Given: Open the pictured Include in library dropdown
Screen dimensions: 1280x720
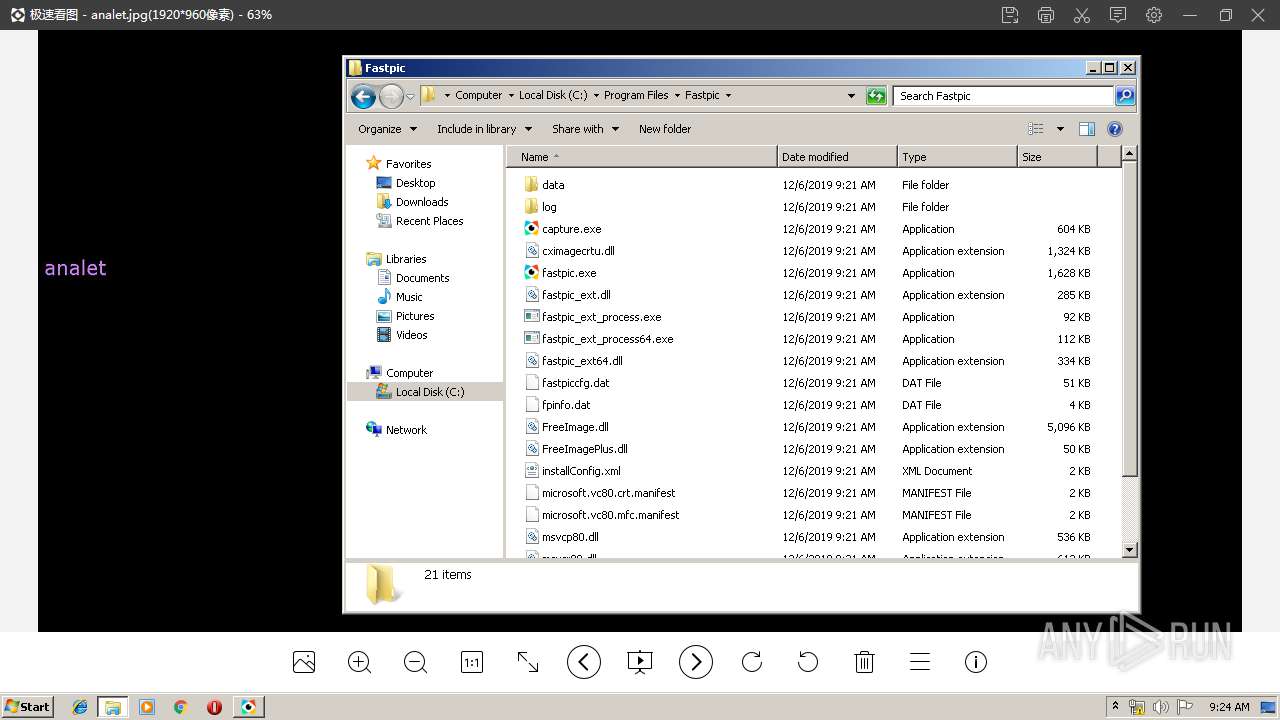Looking at the screenshot, I should [x=484, y=129].
